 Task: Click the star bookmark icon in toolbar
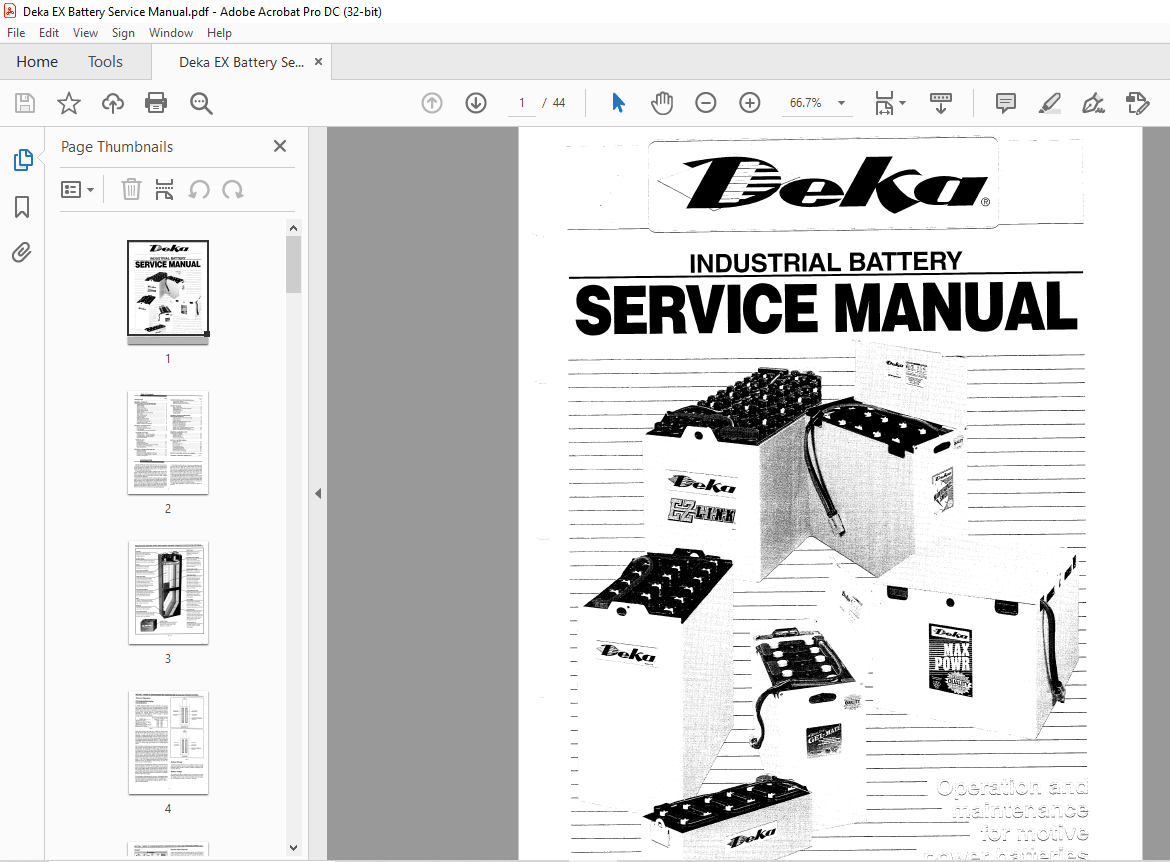pos(68,103)
